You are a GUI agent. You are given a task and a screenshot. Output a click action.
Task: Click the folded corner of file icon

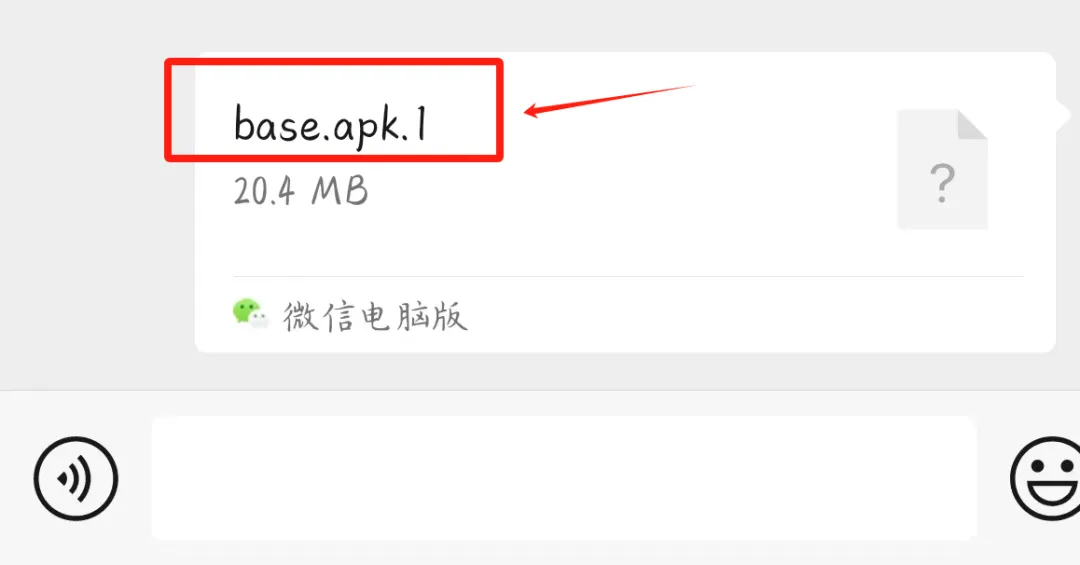(973, 125)
